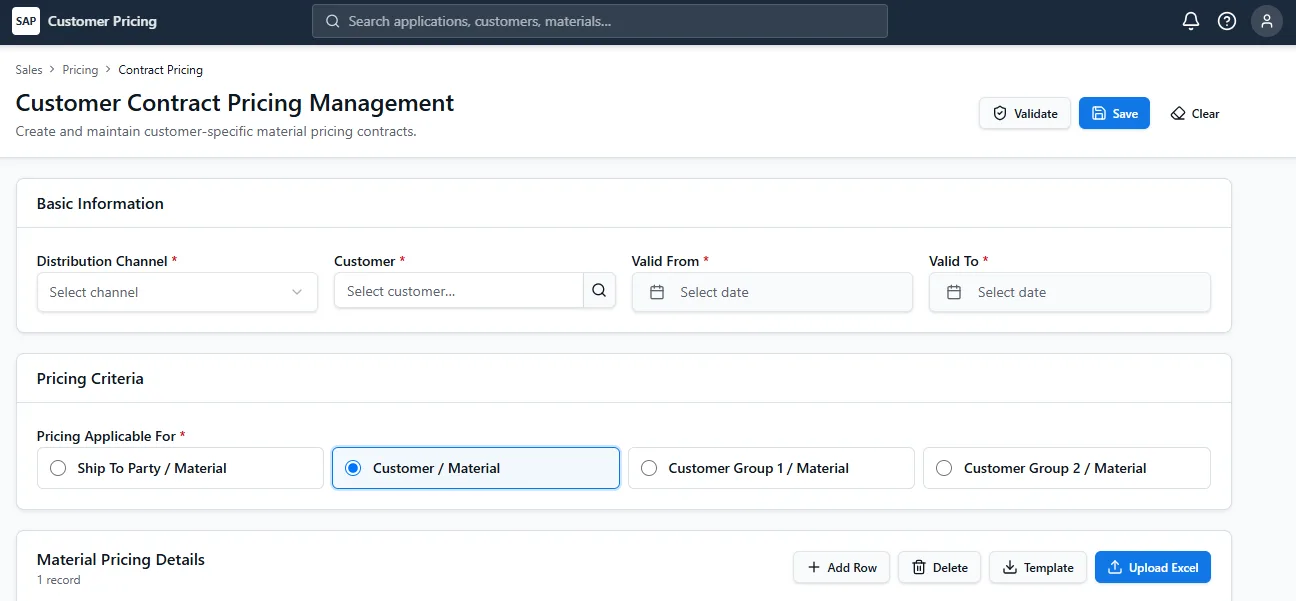Click the page description under the title
The width and height of the screenshot is (1296, 601).
click(x=216, y=131)
